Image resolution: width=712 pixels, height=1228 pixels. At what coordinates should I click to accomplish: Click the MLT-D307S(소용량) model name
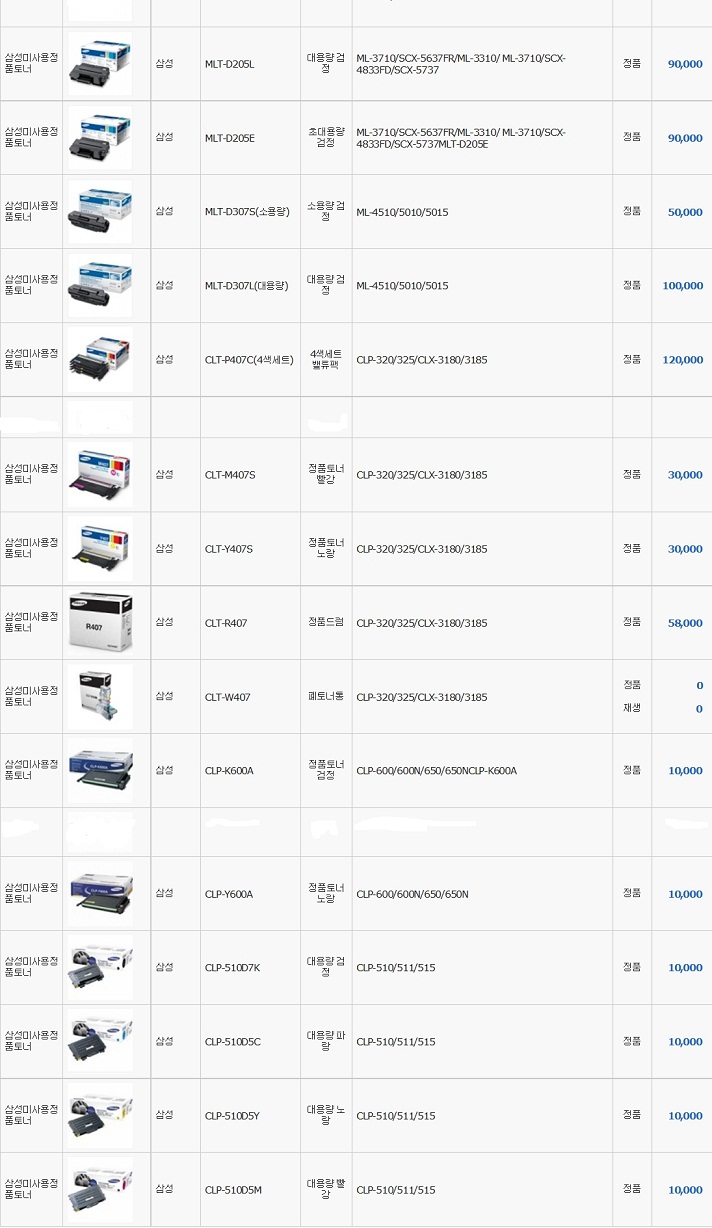pyautogui.click(x=247, y=212)
